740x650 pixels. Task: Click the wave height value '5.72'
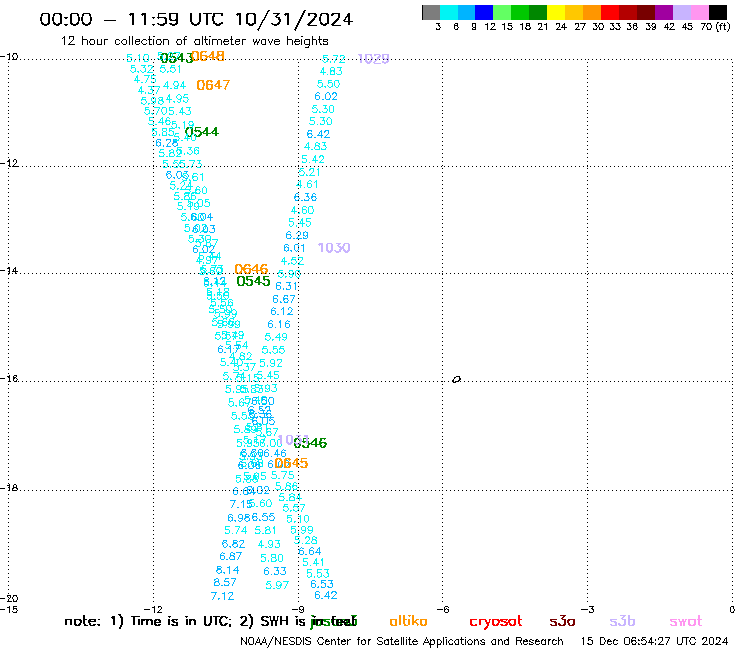point(334,59)
